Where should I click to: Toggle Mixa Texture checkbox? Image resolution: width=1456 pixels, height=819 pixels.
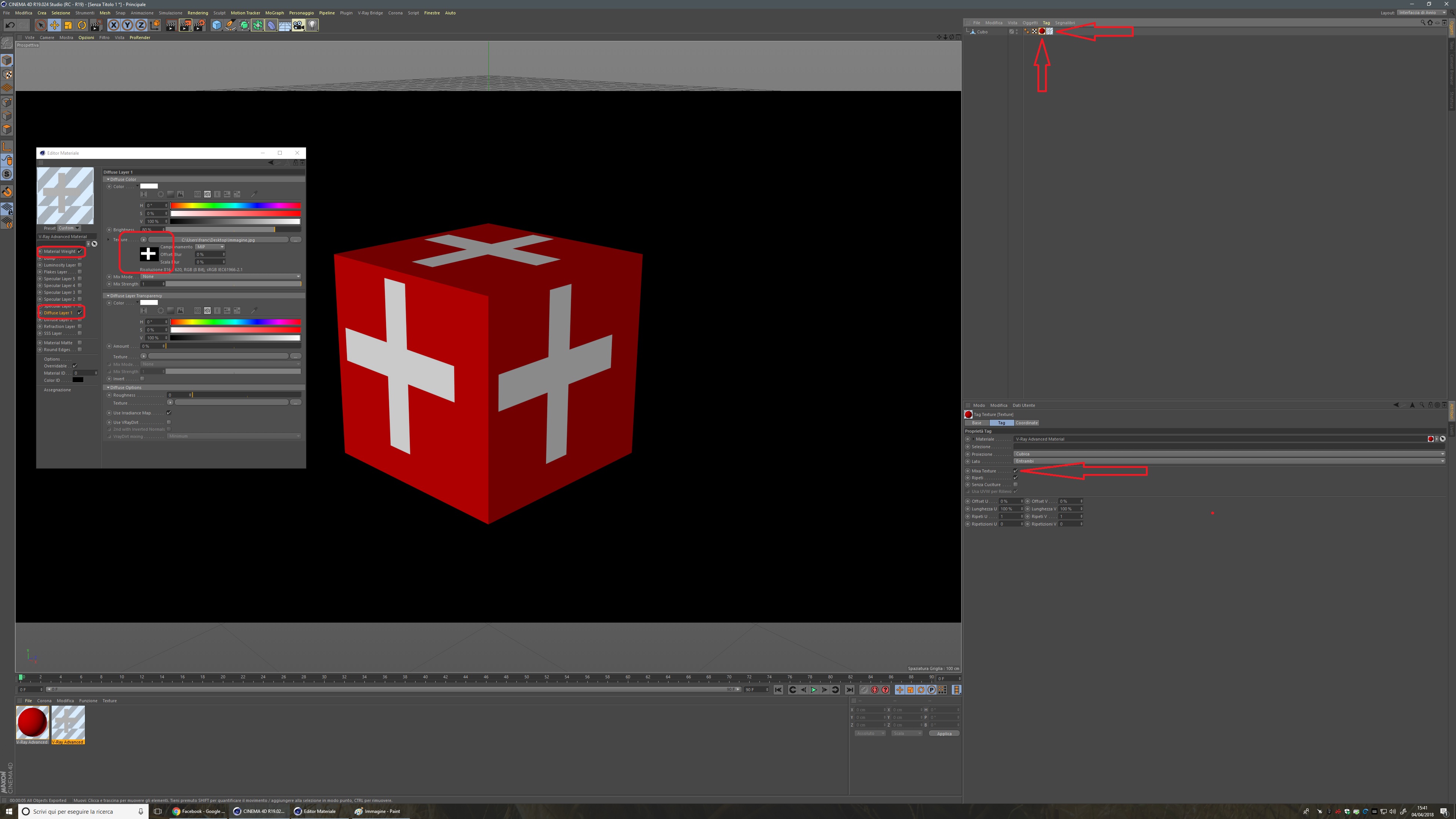(x=1016, y=471)
